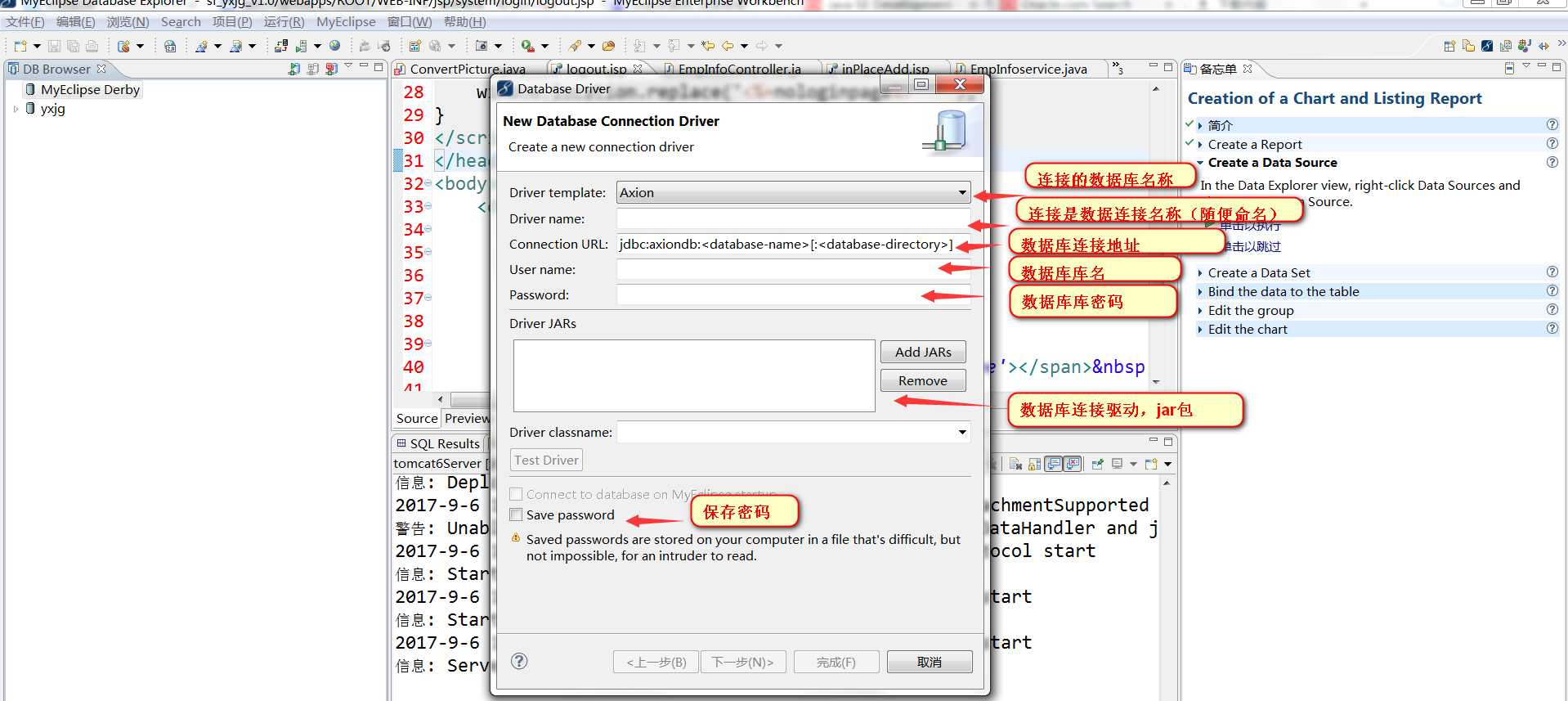1568x701 pixels.
Task: Click the run green play with toolbox icon
Action: [527, 46]
